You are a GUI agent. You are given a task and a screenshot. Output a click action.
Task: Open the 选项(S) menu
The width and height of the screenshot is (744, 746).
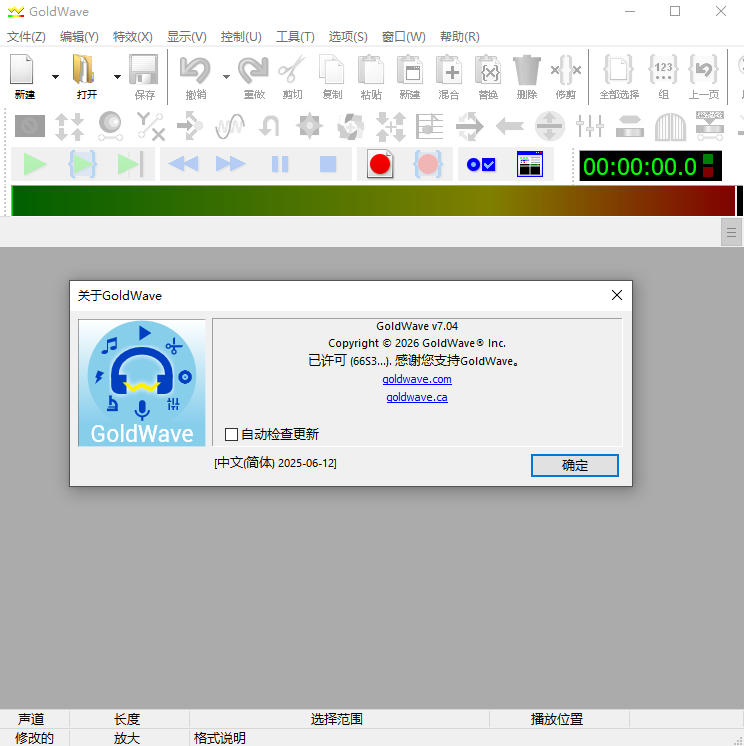[x=348, y=37]
